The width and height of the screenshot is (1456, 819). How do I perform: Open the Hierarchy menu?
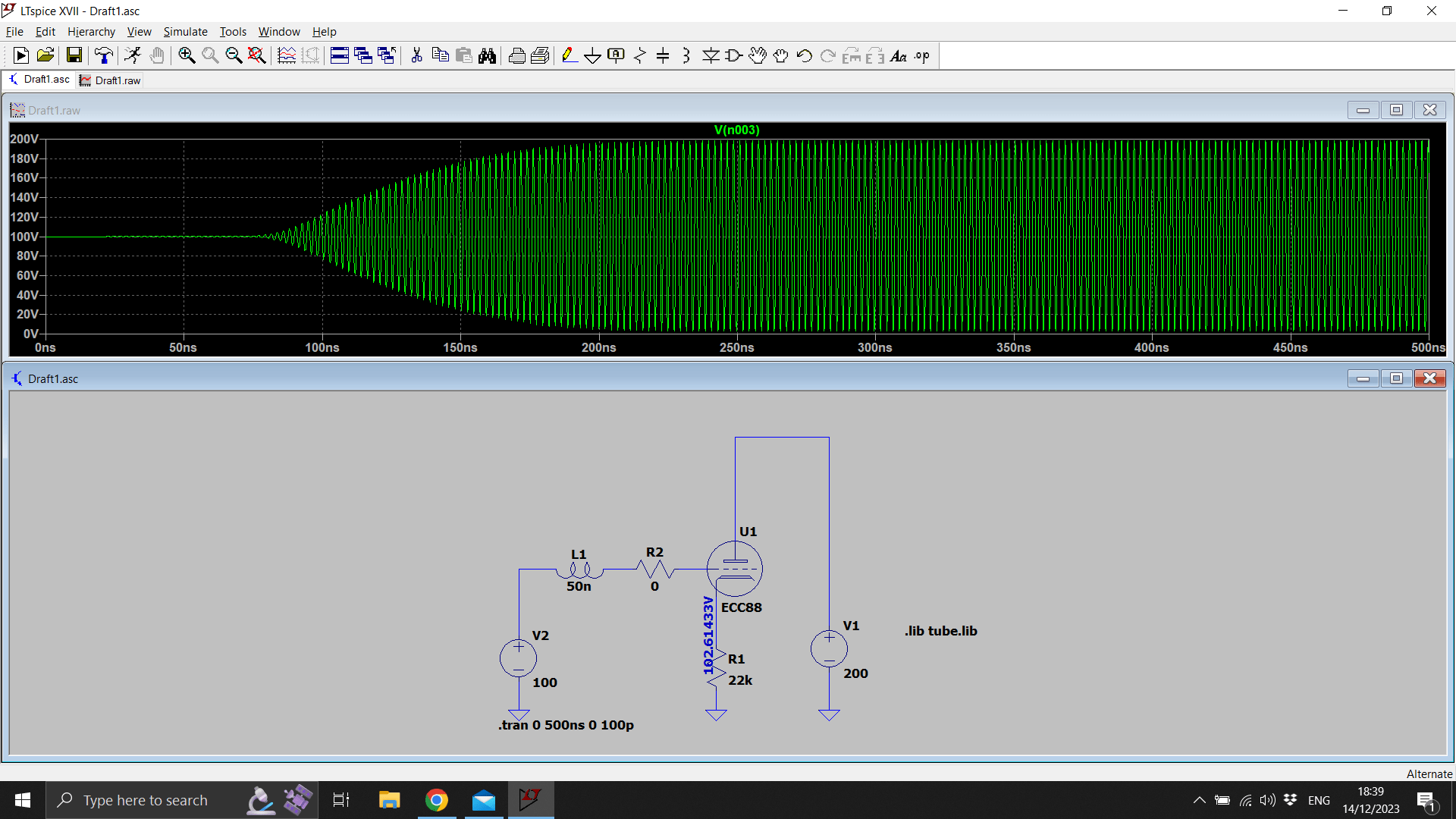(91, 31)
